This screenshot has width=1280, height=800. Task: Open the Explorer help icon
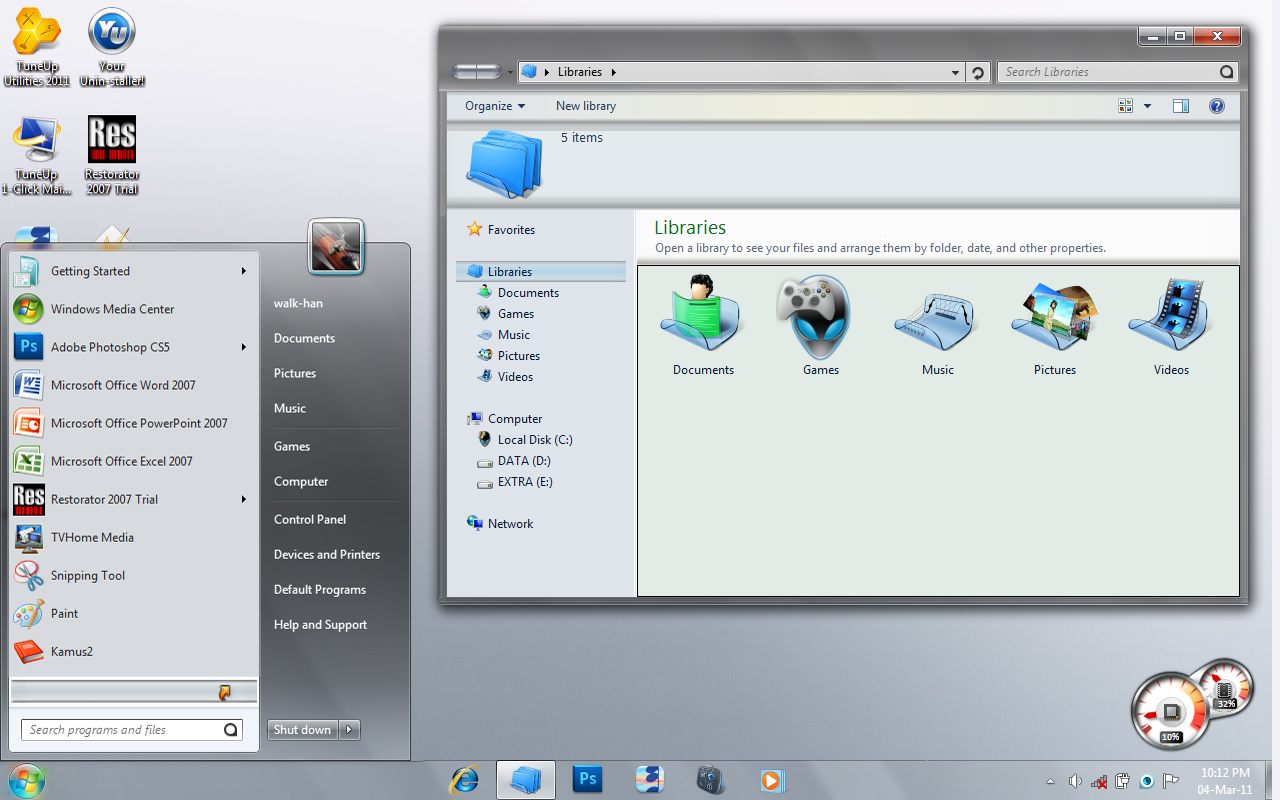1217,106
